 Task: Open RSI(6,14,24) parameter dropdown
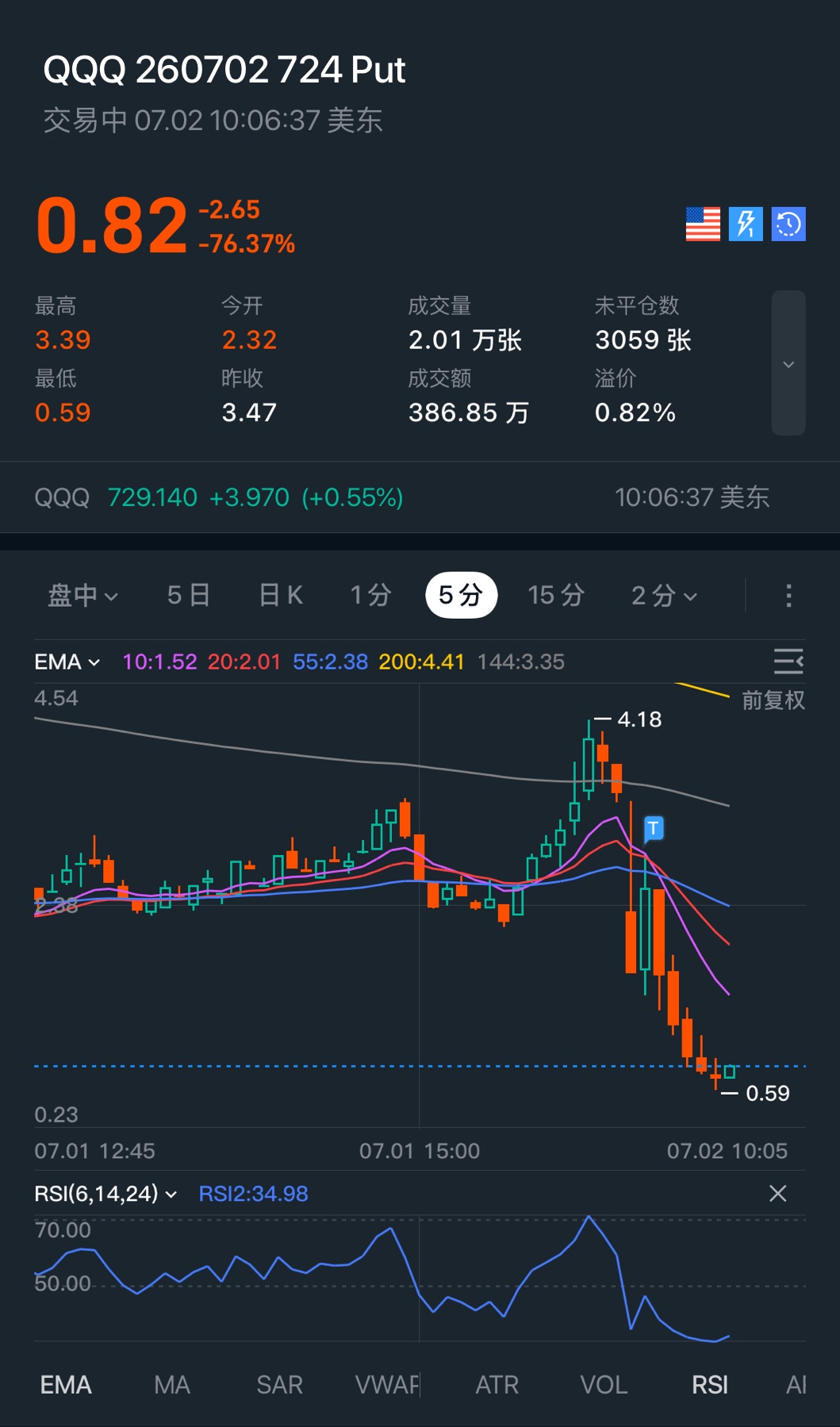pyautogui.click(x=105, y=1193)
